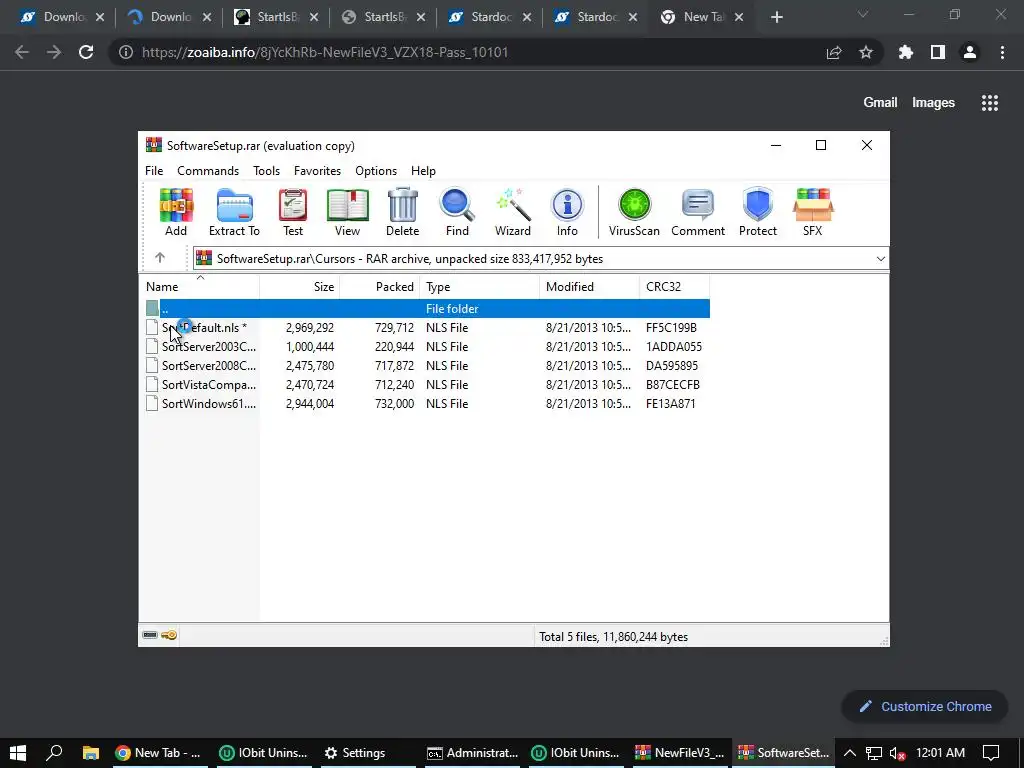This screenshot has width=1024, height=768.
Task: Sort by the Type column header
Action: click(480, 287)
